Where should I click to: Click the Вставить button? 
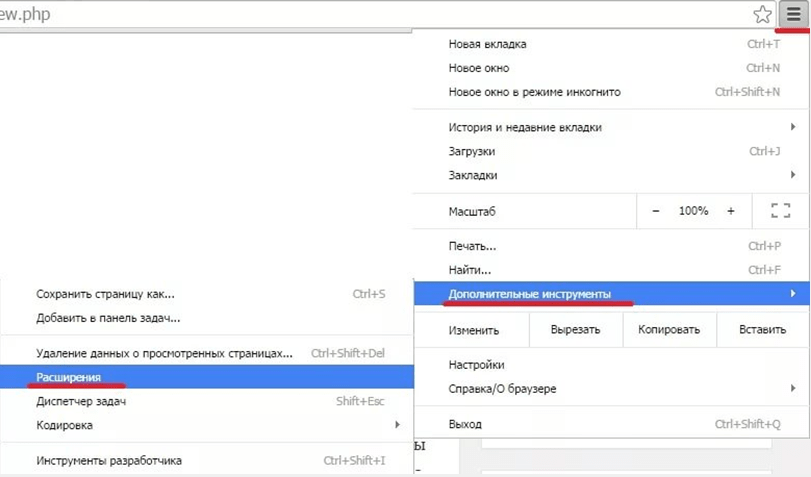[762, 329]
